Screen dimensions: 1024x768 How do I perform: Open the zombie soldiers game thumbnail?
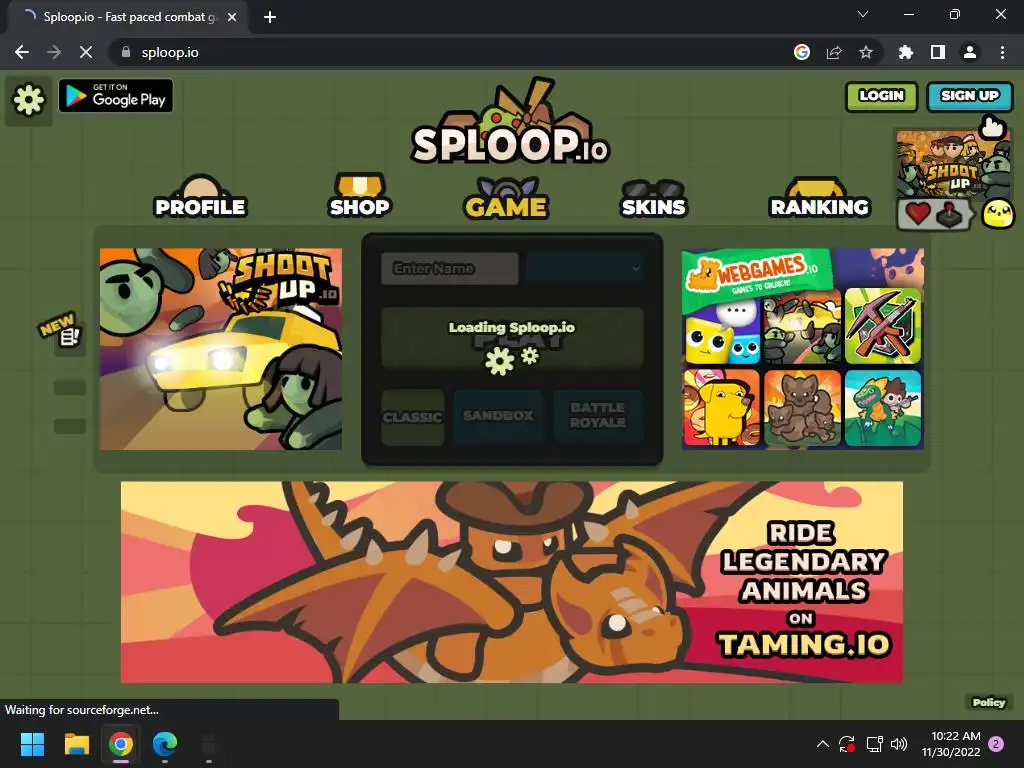coord(802,327)
